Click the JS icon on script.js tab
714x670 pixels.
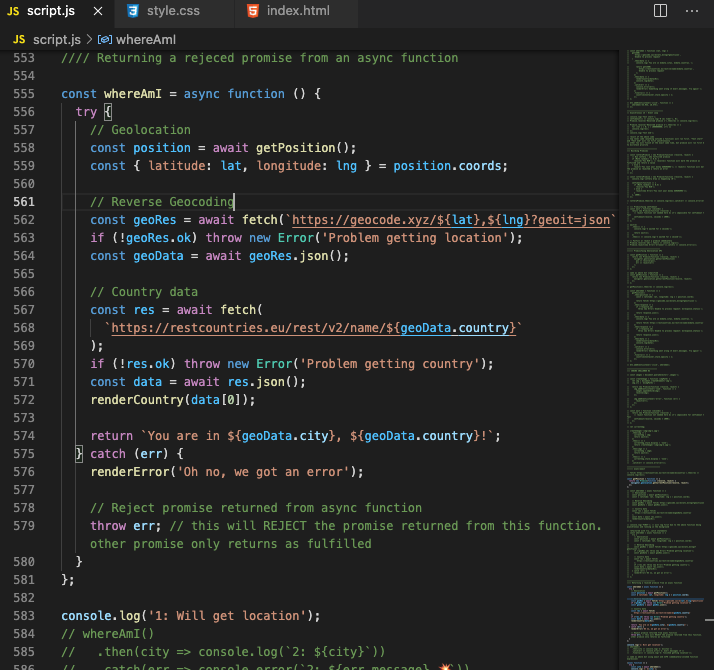coord(13,11)
